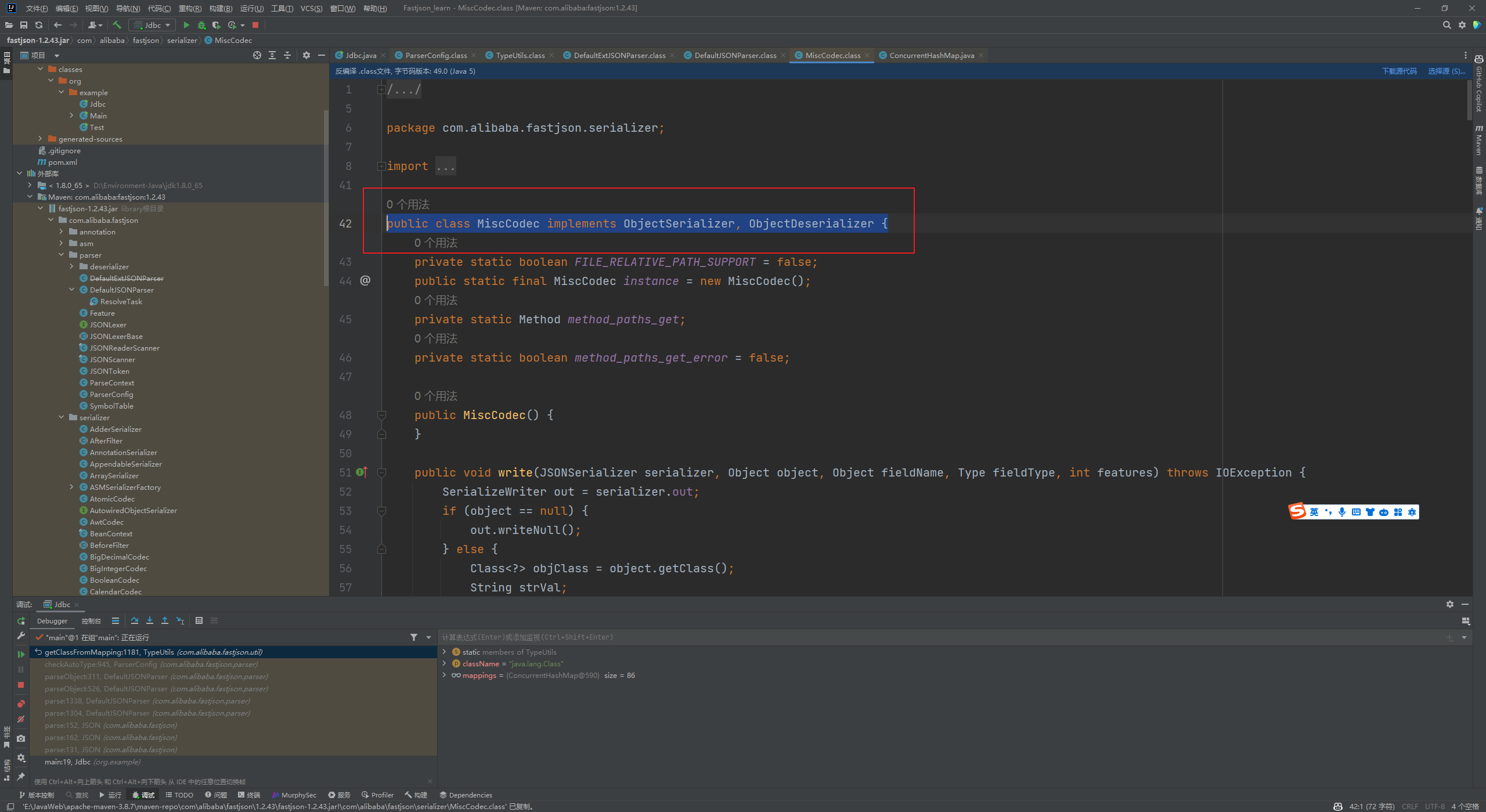Click the 下载源代码 link
This screenshot has width=1486, height=812.
click(1399, 71)
